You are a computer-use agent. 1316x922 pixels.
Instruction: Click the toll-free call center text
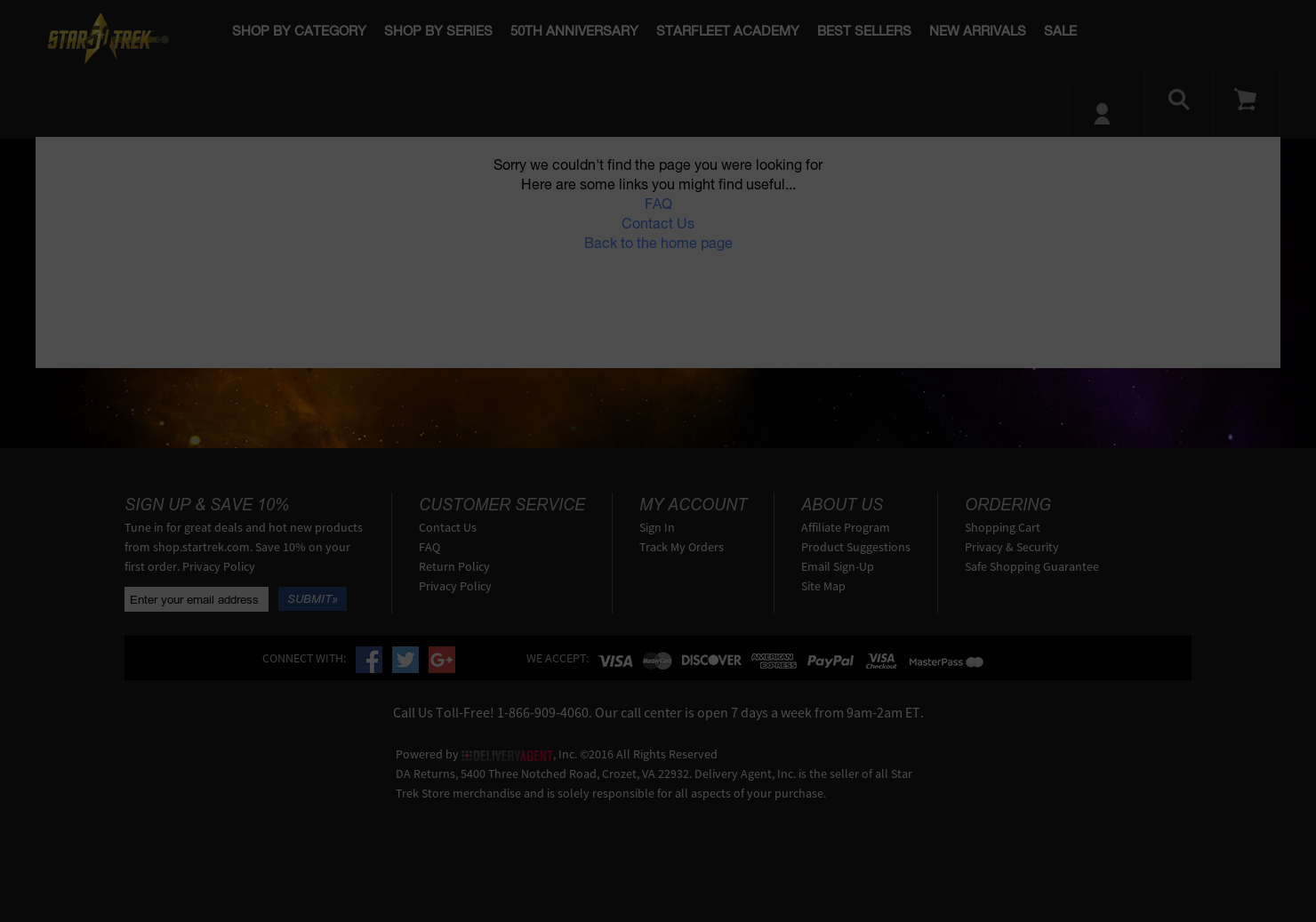[x=658, y=712]
